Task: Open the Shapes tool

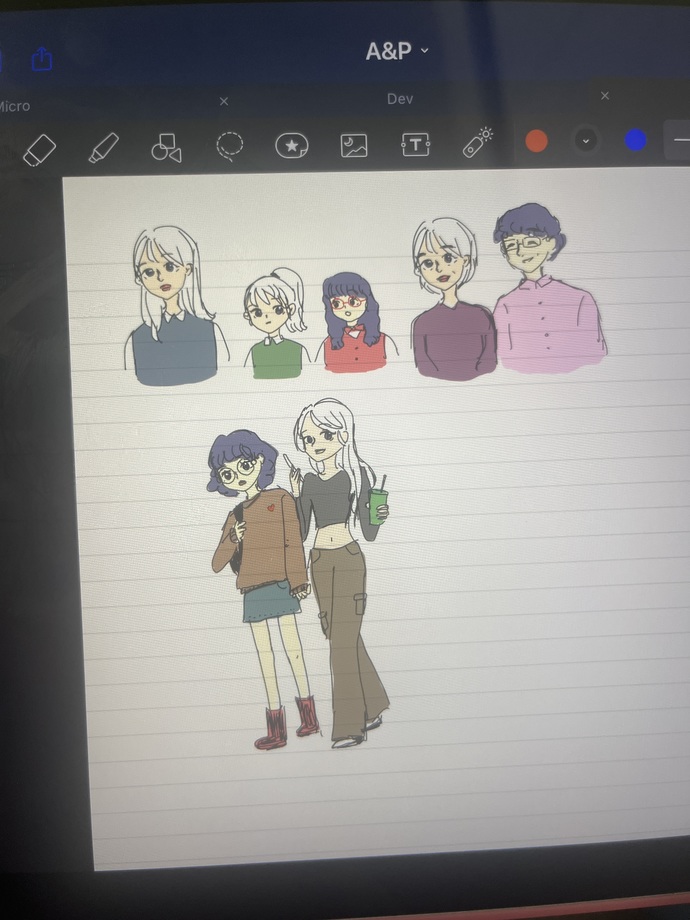Action: [x=167, y=147]
